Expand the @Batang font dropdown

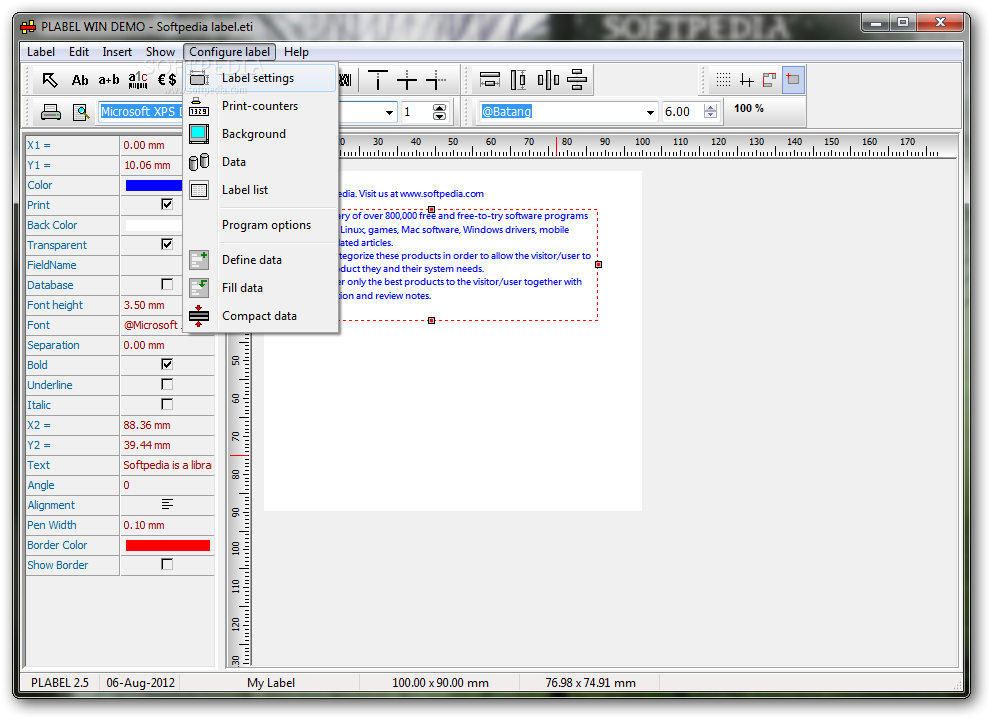[x=650, y=112]
